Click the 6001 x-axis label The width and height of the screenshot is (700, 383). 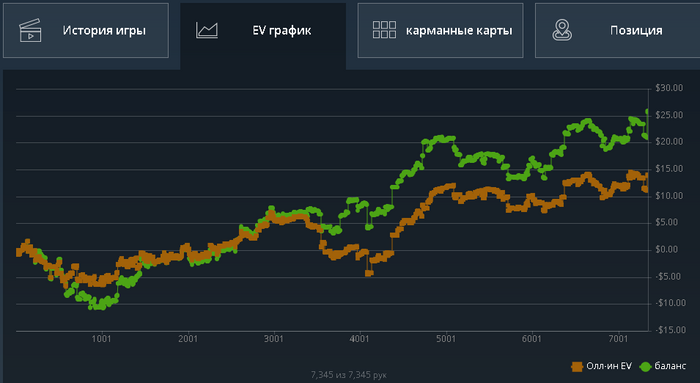(532, 339)
